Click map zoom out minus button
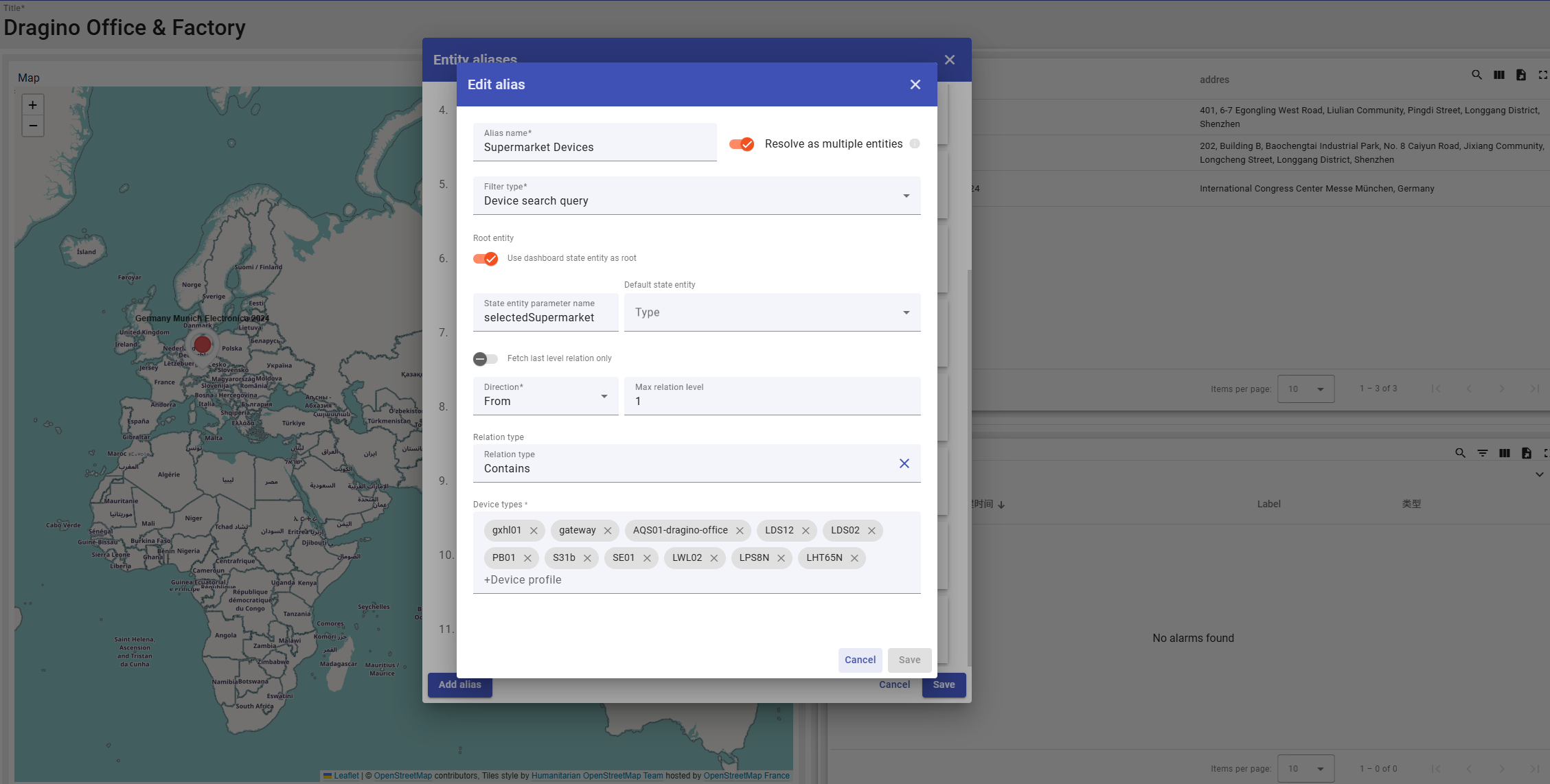Image resolution: width=1550 pixels, height=784 pixels. coord(32,126)
